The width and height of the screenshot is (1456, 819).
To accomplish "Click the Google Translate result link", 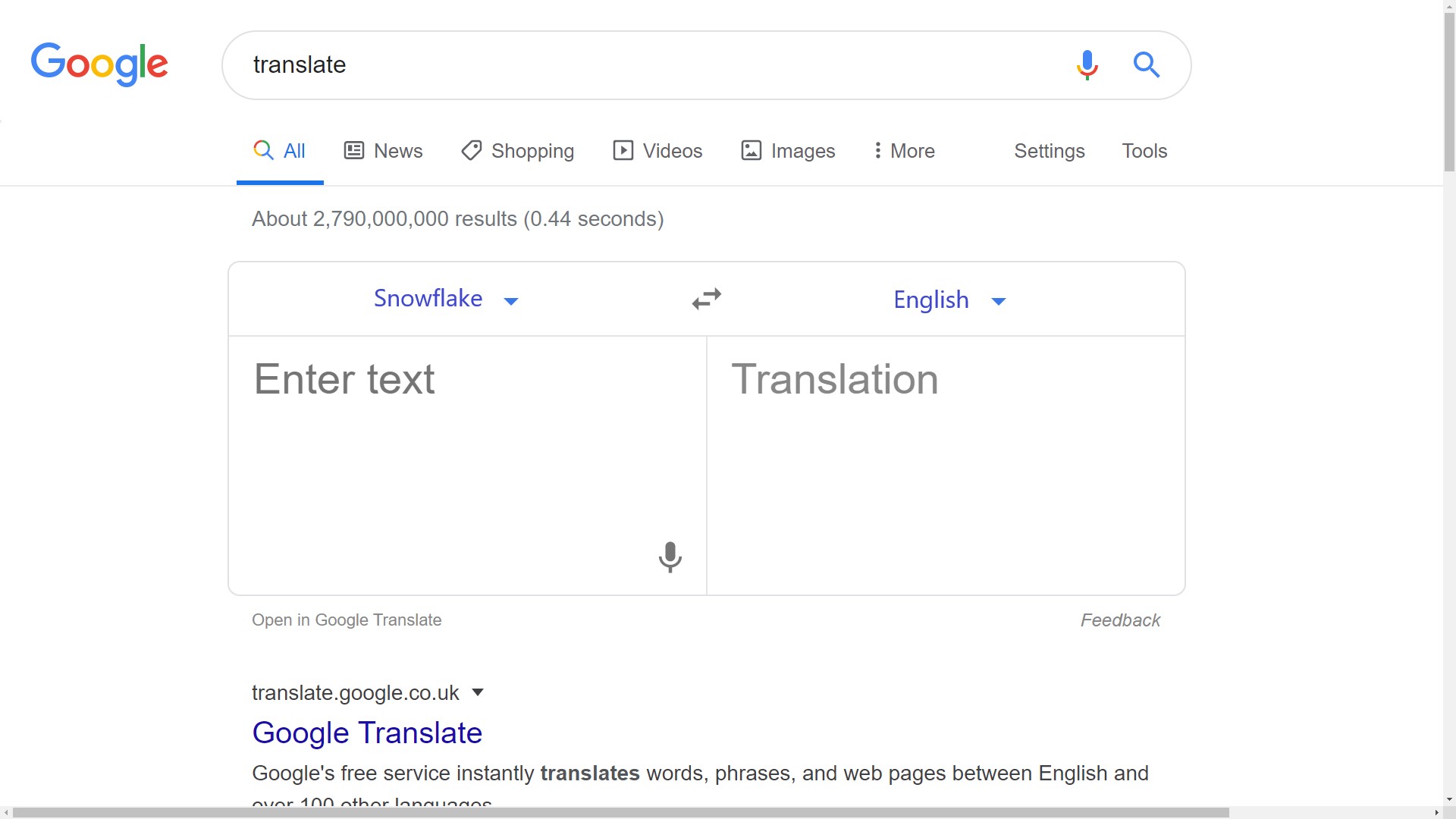I will point(367,733).
